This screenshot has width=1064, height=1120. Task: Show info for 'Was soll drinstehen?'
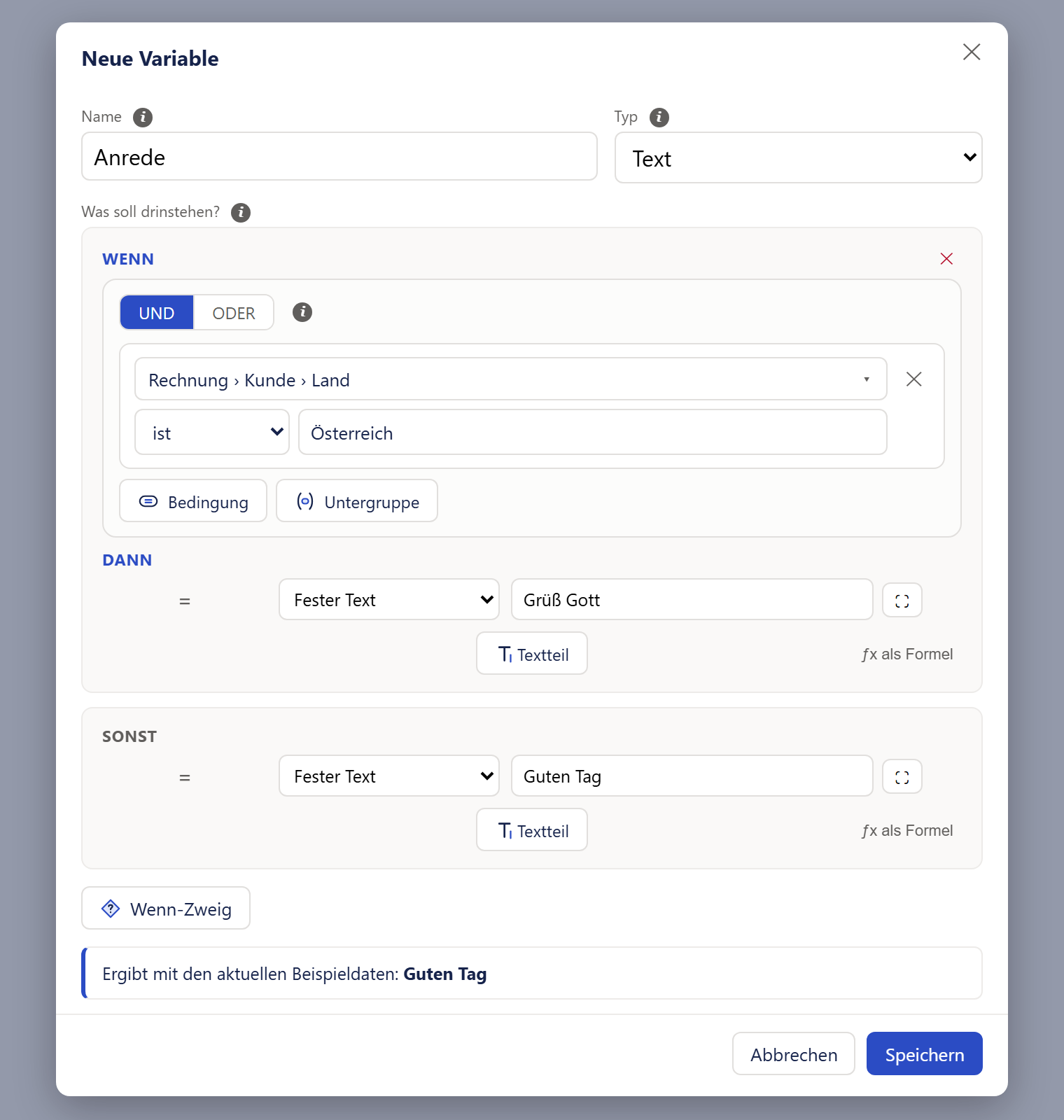tap(241, 212)
